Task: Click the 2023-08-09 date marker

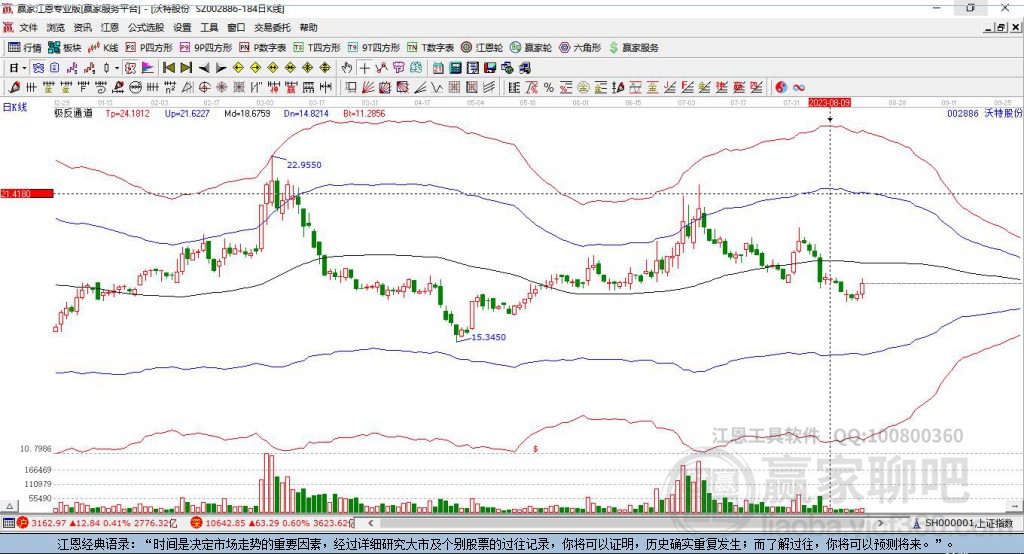Action: [x=829, y=103]
